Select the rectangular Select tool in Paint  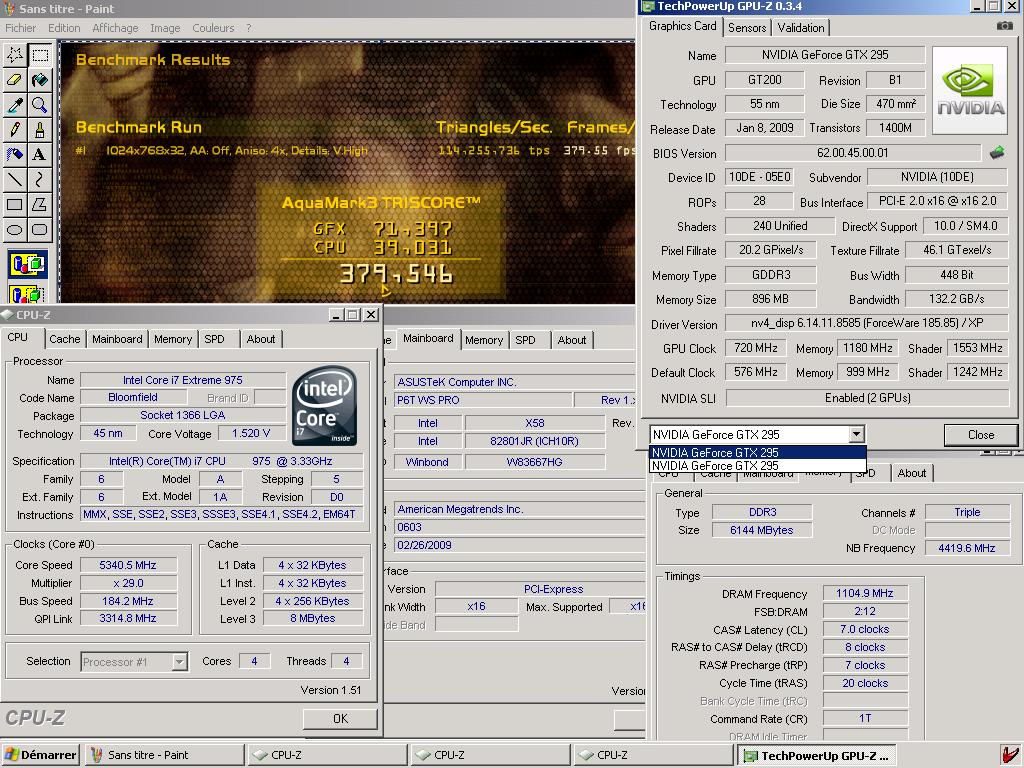coord(40,55)
